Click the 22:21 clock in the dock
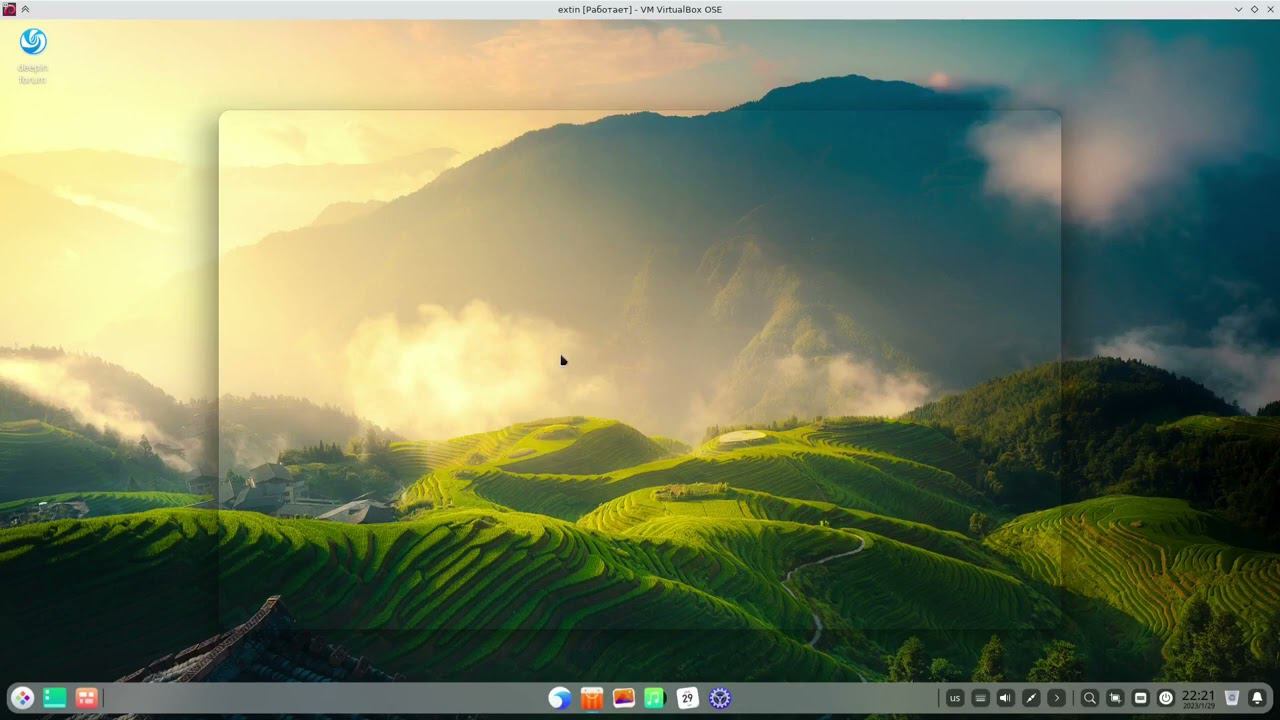The width and height of the screenshot is (1280, 720). pyautogui.click(x=1198, y=698)
